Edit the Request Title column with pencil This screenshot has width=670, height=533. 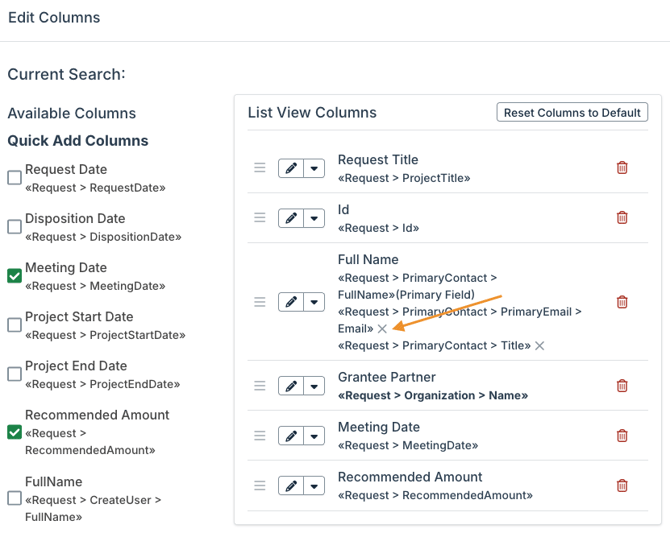click(291, 168)
